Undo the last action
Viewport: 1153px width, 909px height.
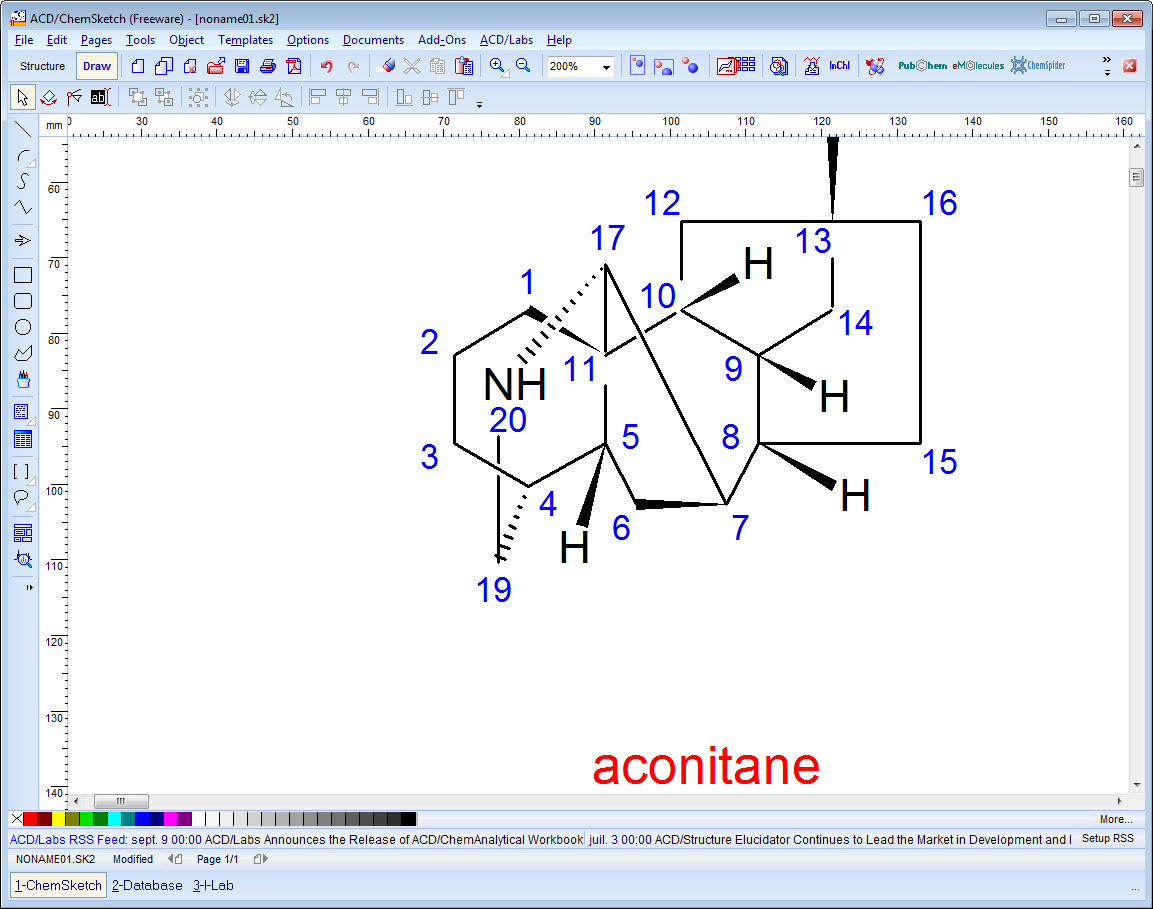point(327,65)
